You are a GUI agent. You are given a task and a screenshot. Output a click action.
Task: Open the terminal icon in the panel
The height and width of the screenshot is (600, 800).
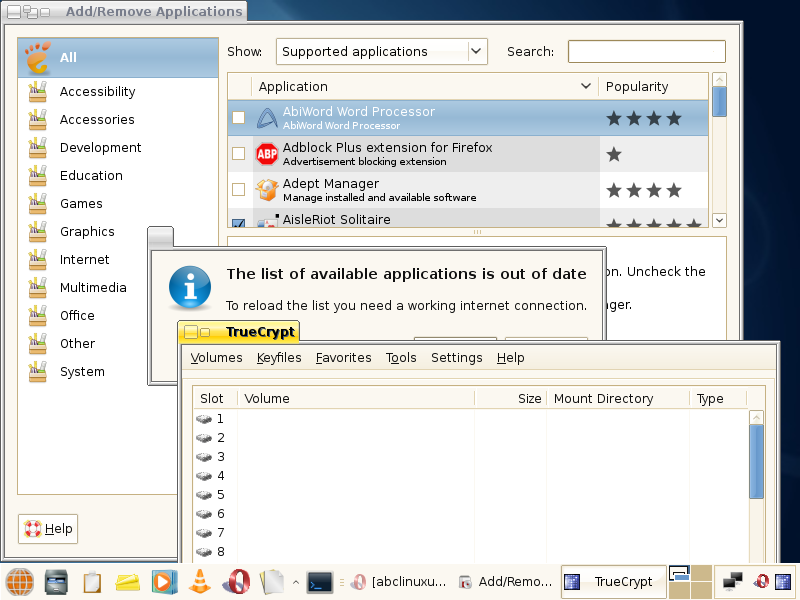320,582
